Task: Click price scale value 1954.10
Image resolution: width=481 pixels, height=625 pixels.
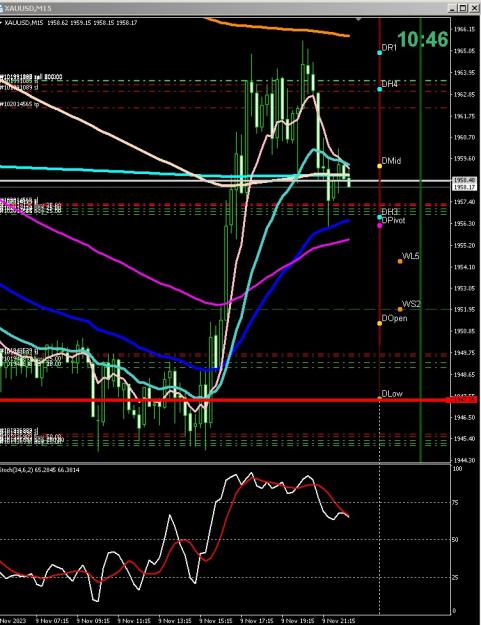Action: coord(465,267)
